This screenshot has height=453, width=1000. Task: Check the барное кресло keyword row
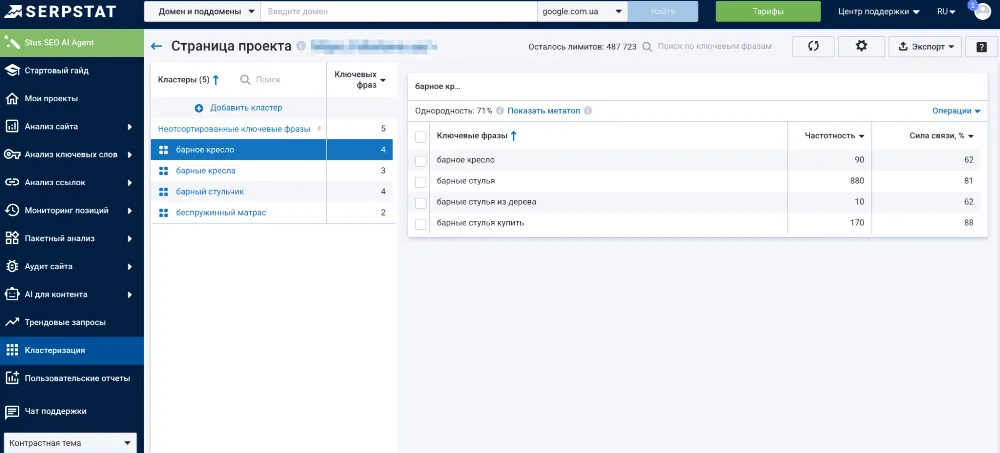(x=420, y=161)
